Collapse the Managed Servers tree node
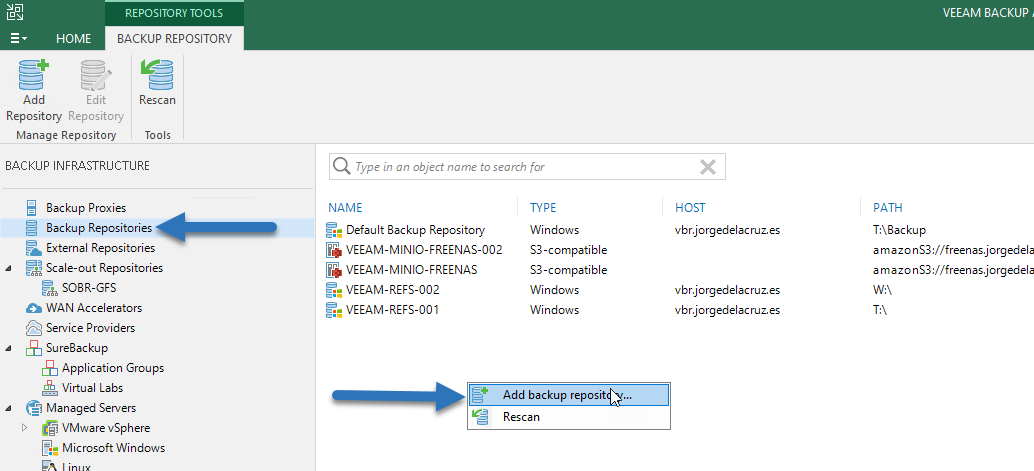Image resolution: width=1034 pixels, height=471 pixels. (x=9, y=408)
